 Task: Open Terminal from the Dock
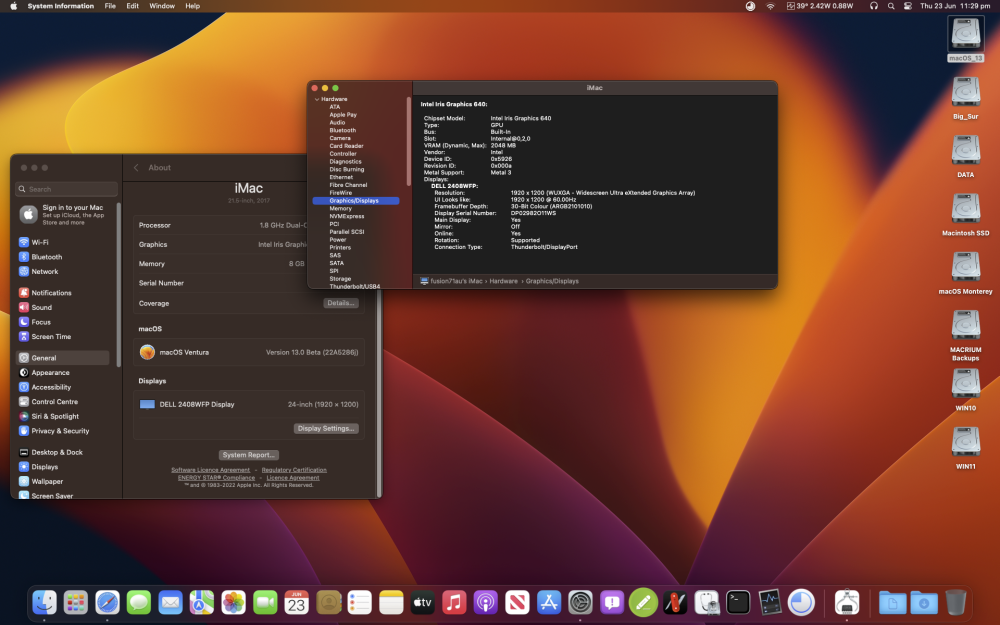click(738, 602)
